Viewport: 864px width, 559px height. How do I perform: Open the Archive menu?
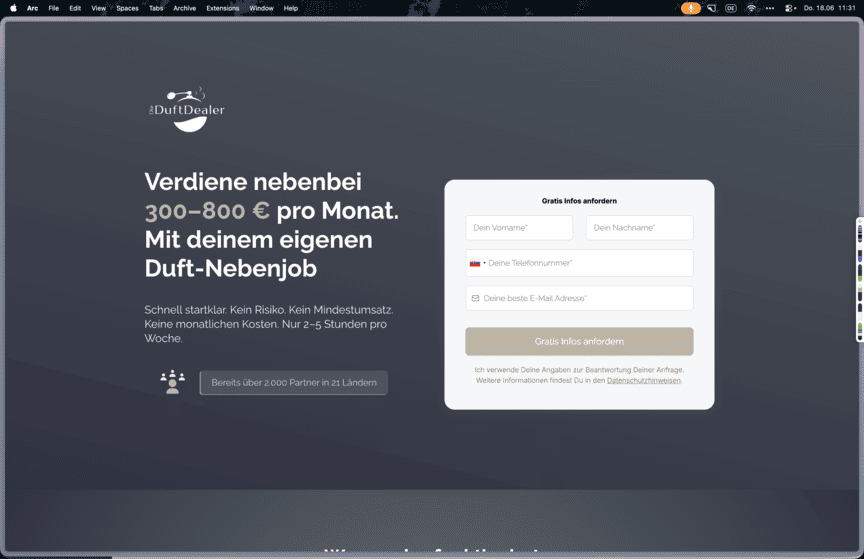point(185,8)
